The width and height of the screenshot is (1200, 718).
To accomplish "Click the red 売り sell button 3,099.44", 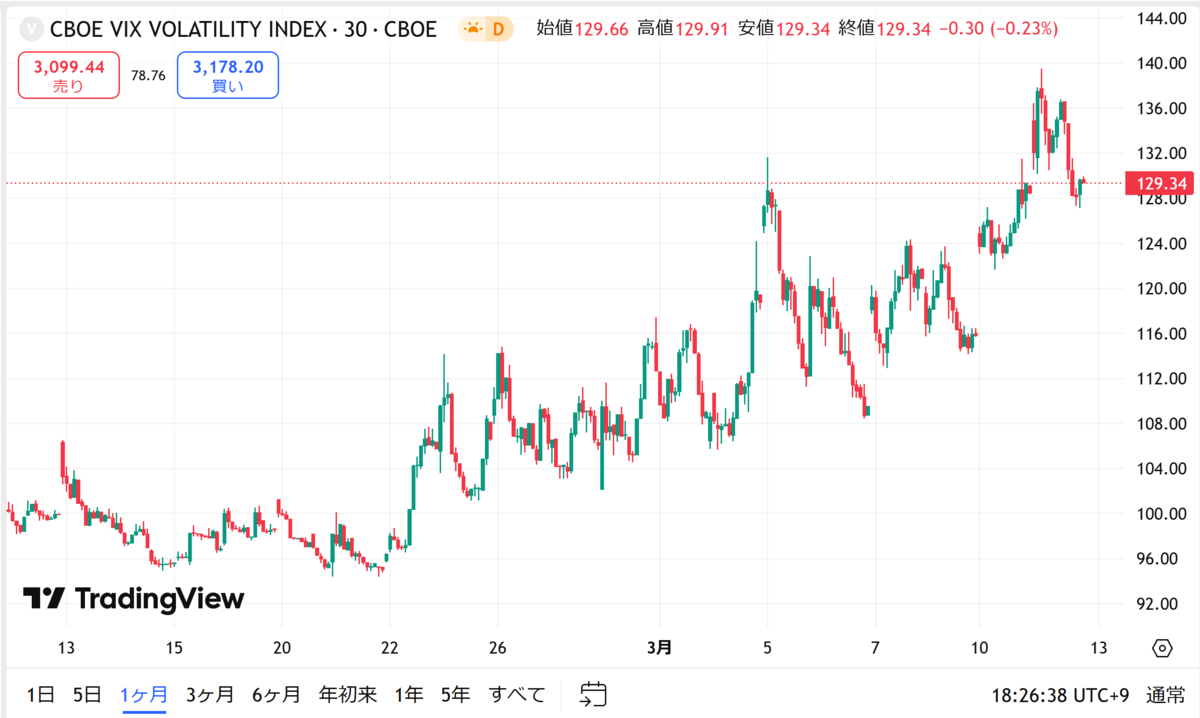I will (69, 76).
